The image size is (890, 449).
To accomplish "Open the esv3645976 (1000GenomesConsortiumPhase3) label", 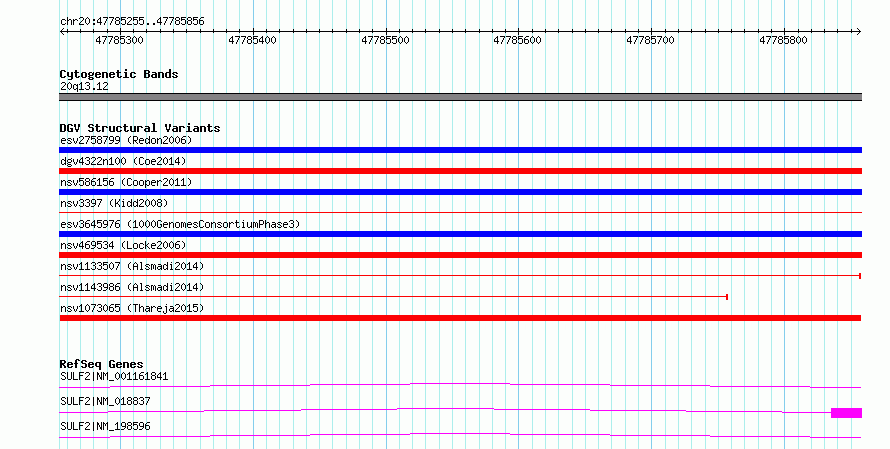I will pos(180,224).
